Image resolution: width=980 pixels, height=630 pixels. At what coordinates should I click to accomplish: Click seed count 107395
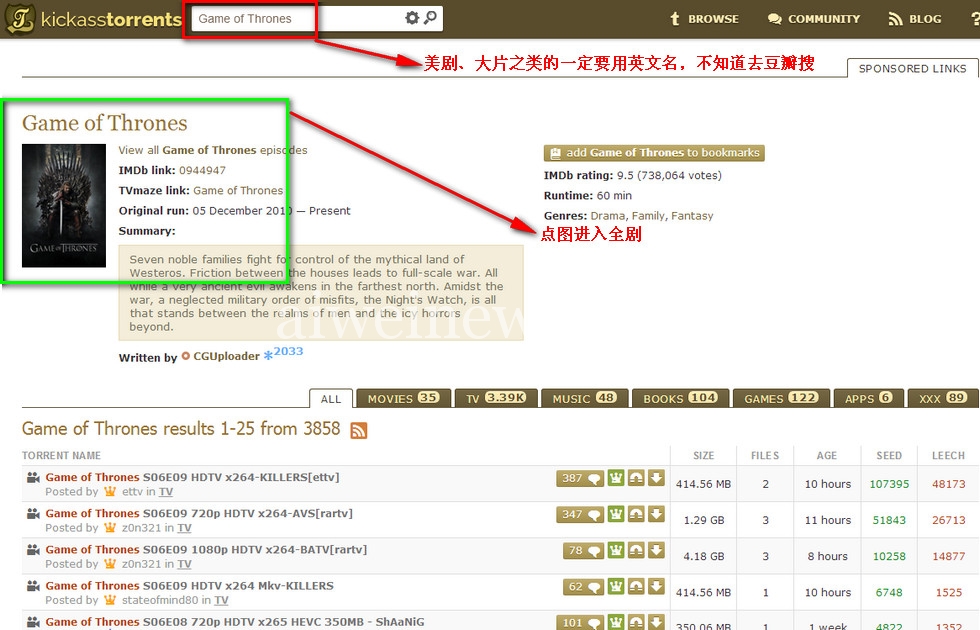(889, 484)
